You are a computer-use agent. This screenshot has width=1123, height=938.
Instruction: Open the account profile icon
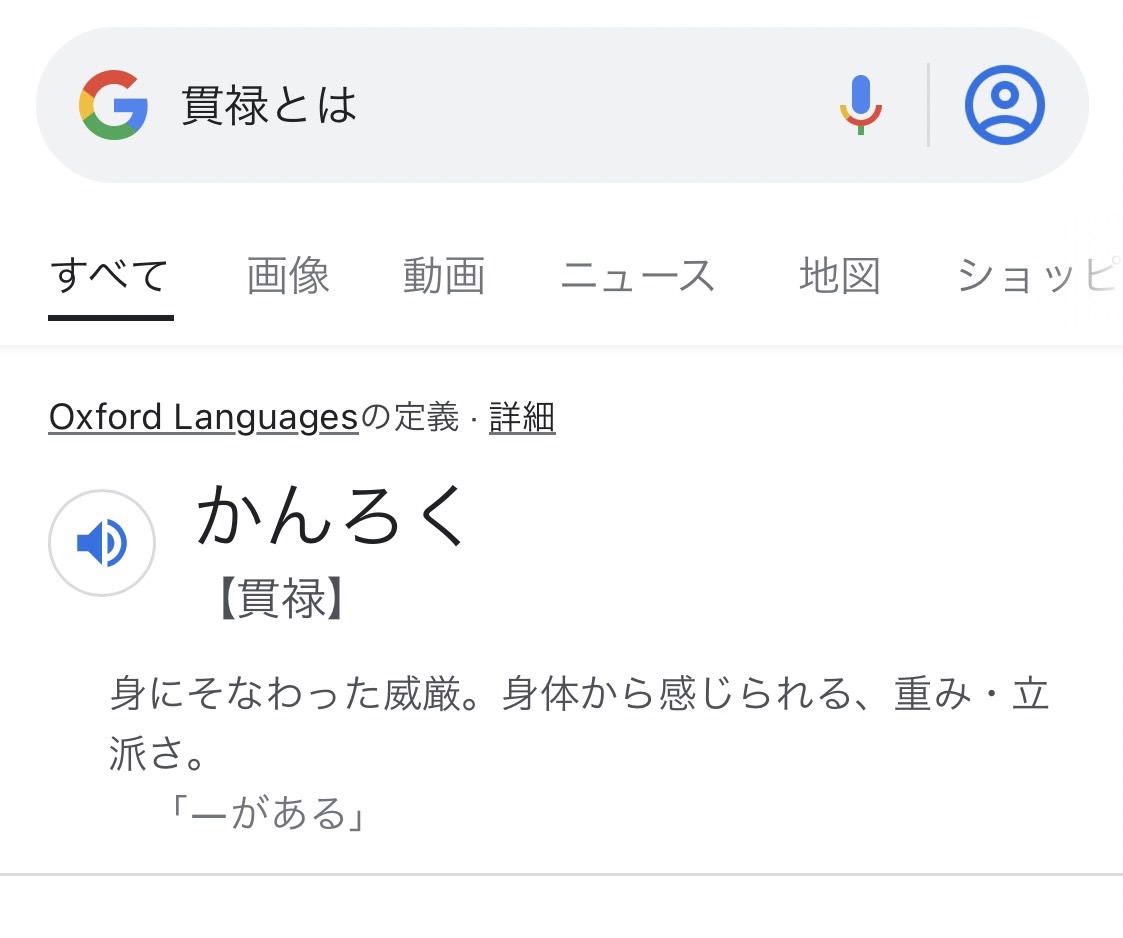pos(1004,105)
